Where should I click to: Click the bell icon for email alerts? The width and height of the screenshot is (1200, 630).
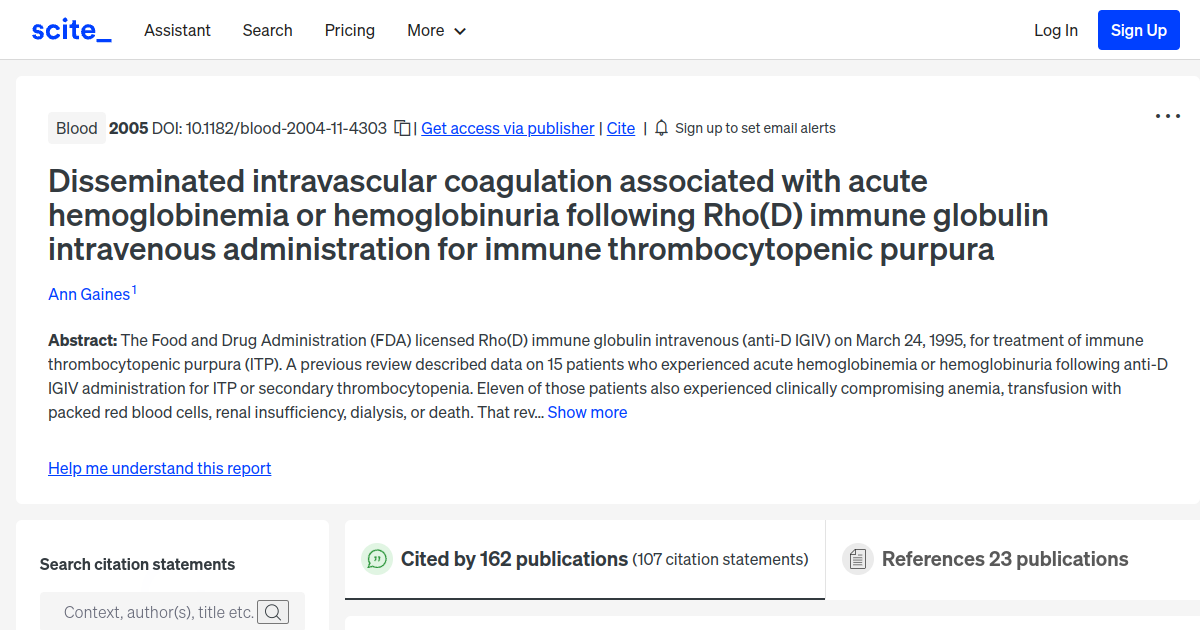tap(660, 128)
